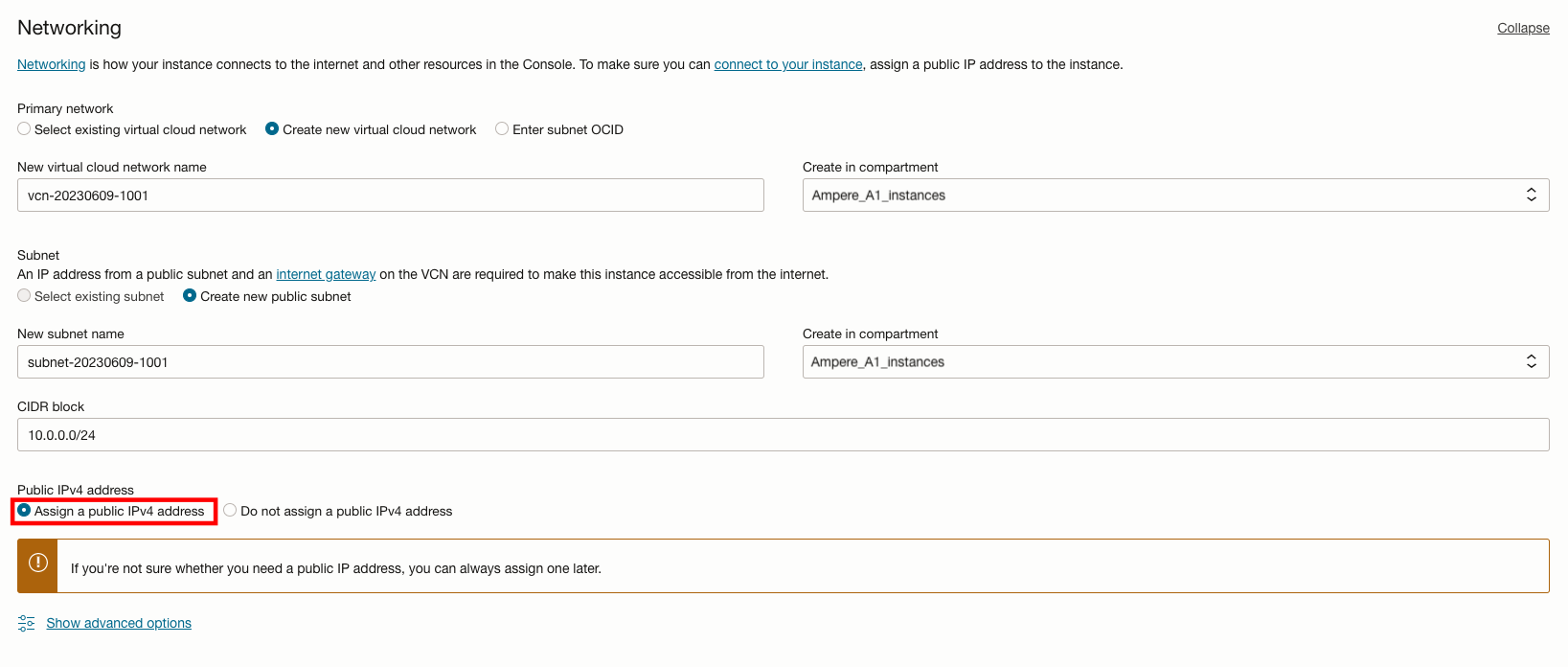
Task: Click the advanced options filter icon
Action: coord(26,623)
